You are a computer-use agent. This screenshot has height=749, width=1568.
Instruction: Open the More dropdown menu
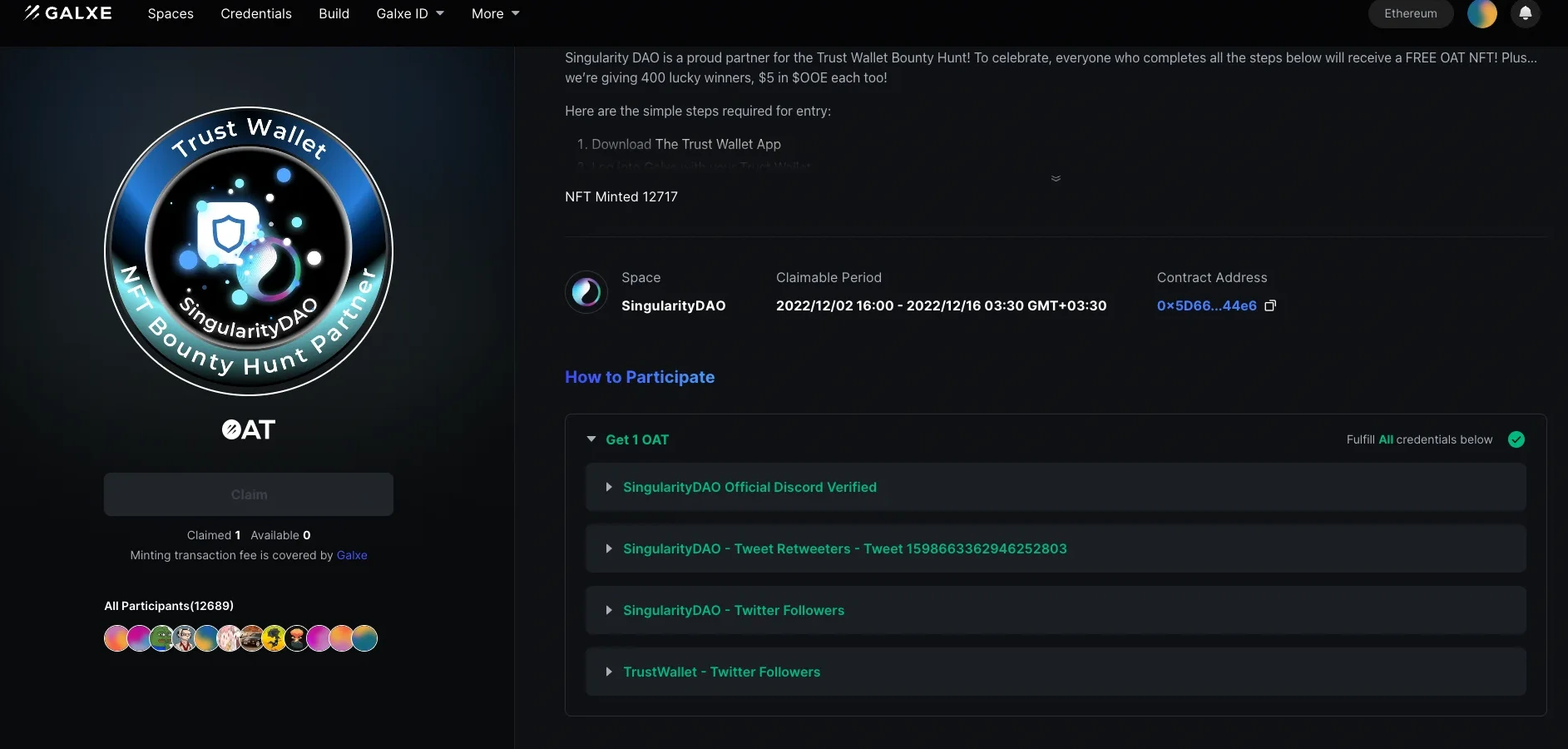tap(495, 13)
